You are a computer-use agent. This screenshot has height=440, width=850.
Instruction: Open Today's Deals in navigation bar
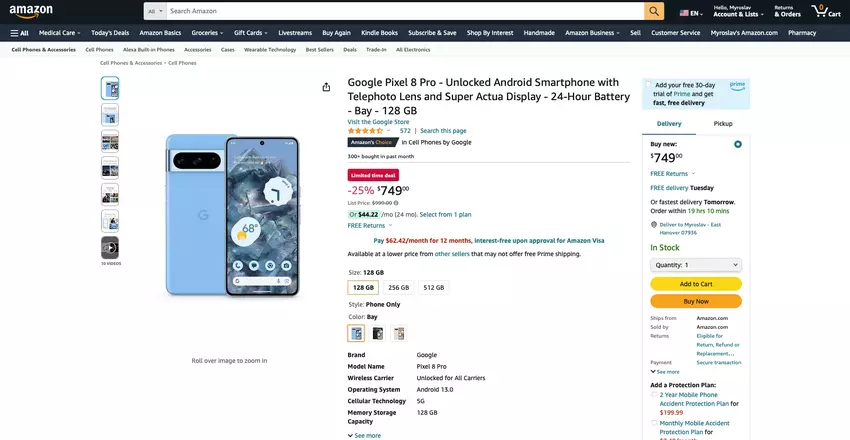click(x=110, y=33)
